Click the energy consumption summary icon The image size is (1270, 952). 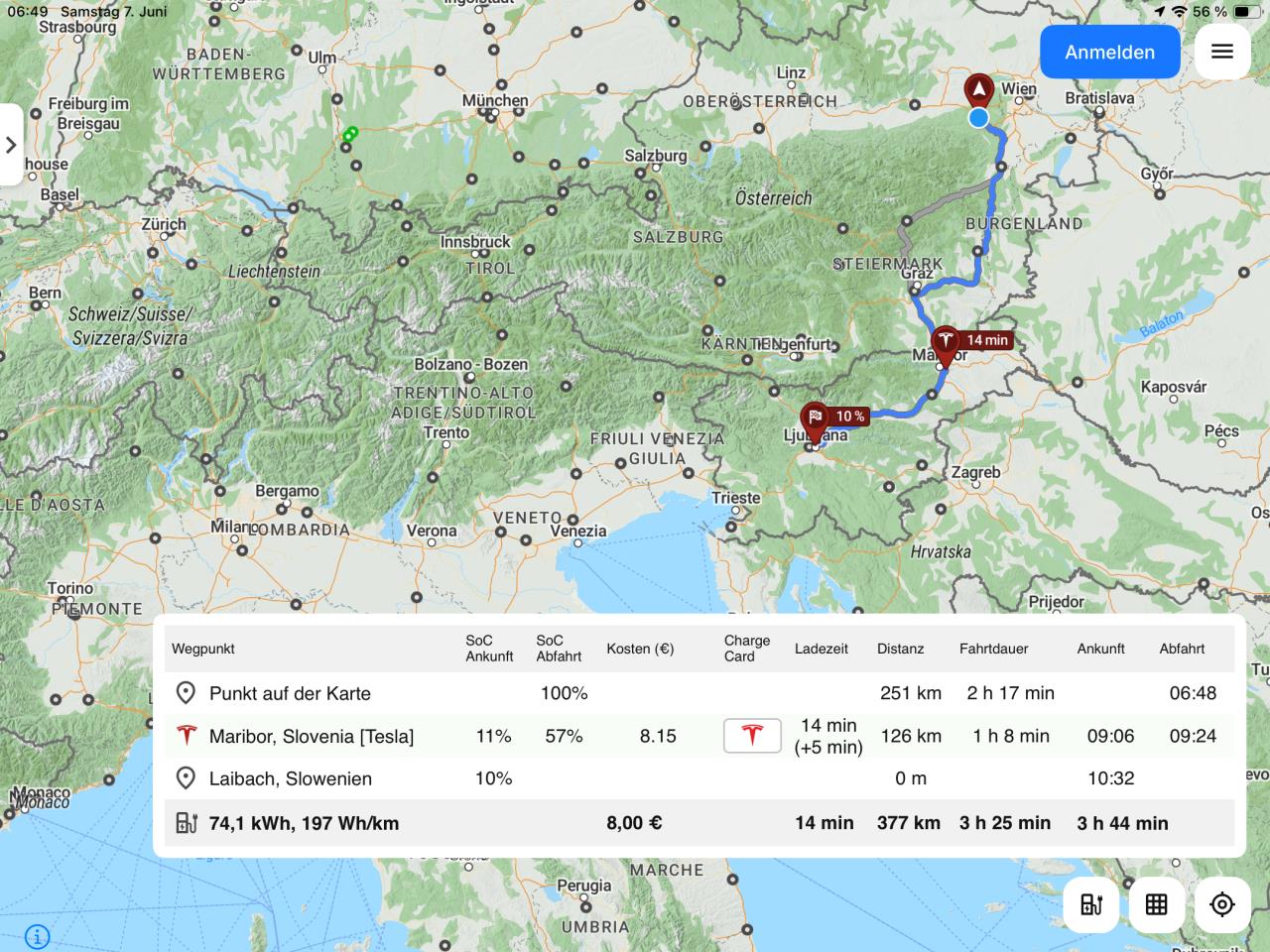coord(187,823)
